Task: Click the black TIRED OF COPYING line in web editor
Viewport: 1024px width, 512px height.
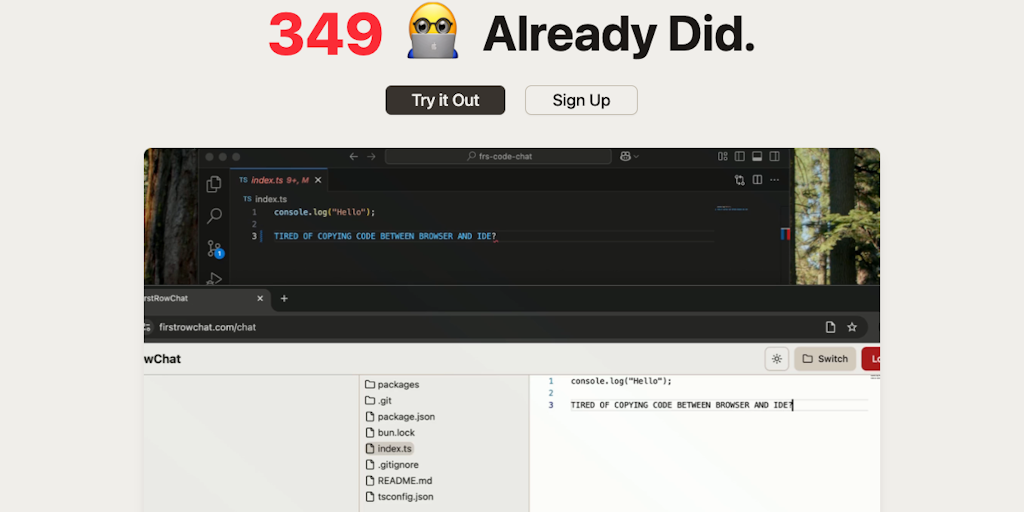Action: coord(682,405)
